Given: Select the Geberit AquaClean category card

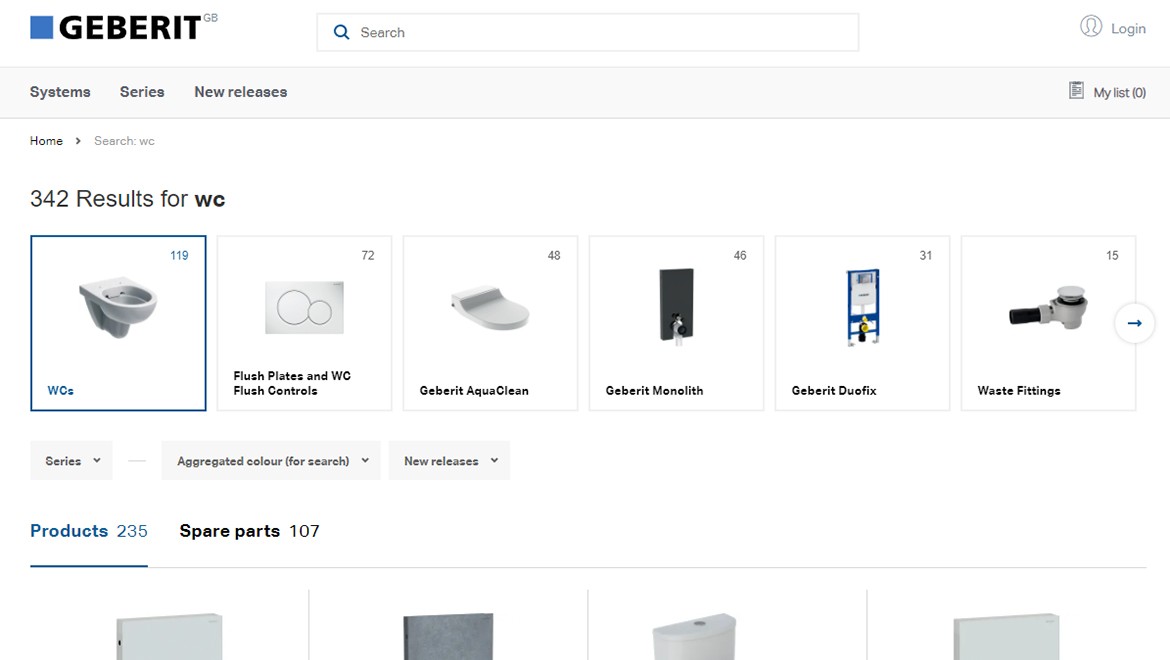Looking at the screenshot, I should click(490, 323).
